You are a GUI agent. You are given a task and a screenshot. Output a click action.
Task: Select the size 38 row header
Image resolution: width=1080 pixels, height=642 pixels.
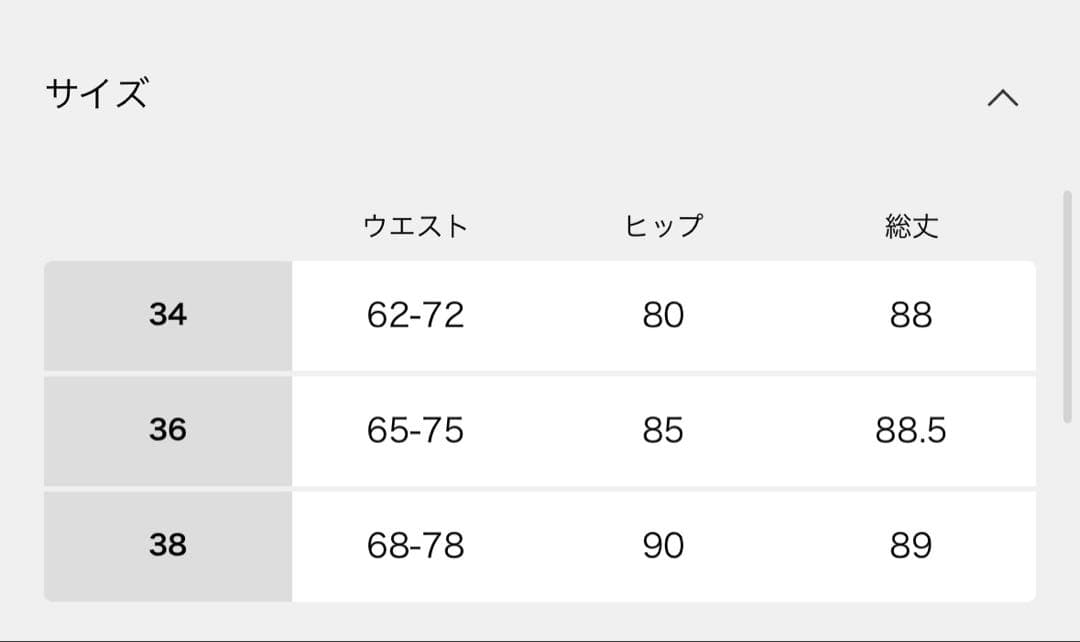click(x=168, y=545)
